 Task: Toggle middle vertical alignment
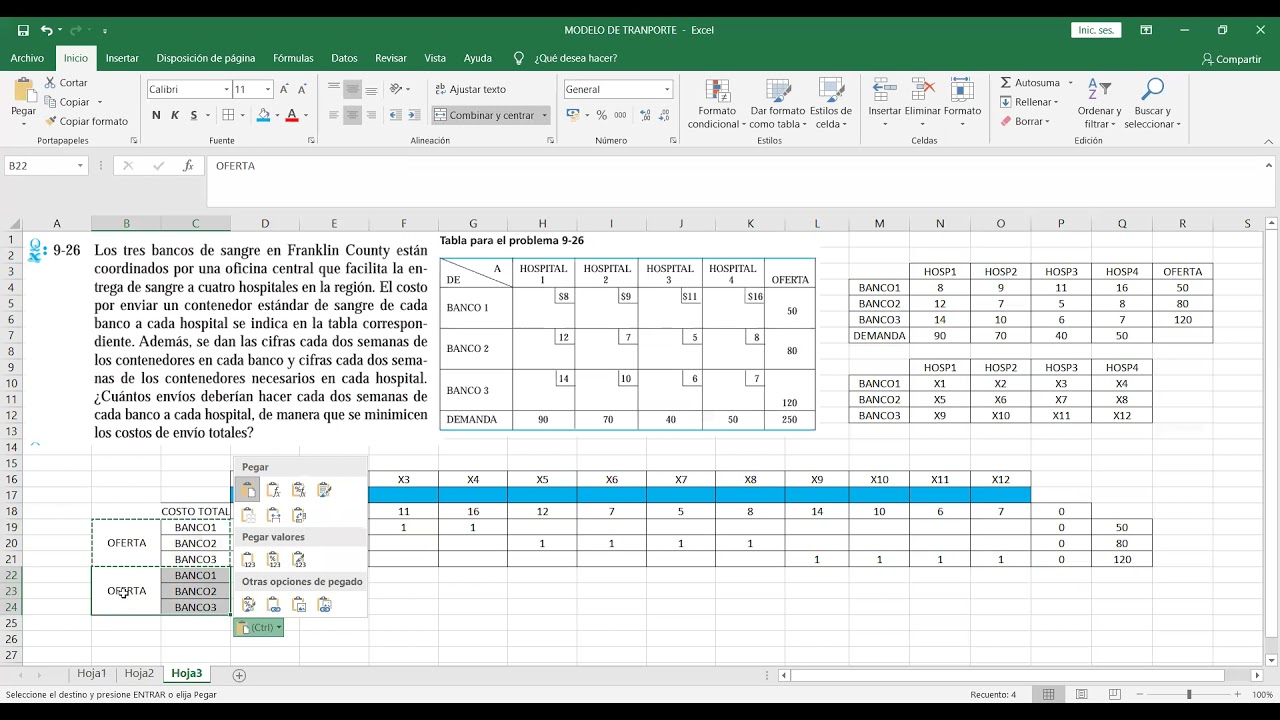[353, 89]
